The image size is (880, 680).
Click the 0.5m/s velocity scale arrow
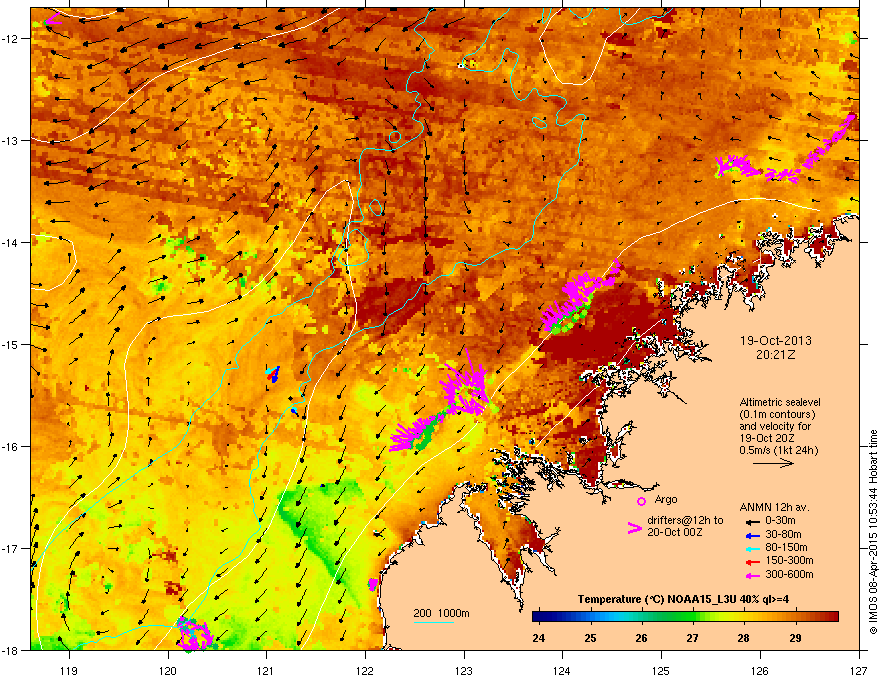click(x=773, y=463)
